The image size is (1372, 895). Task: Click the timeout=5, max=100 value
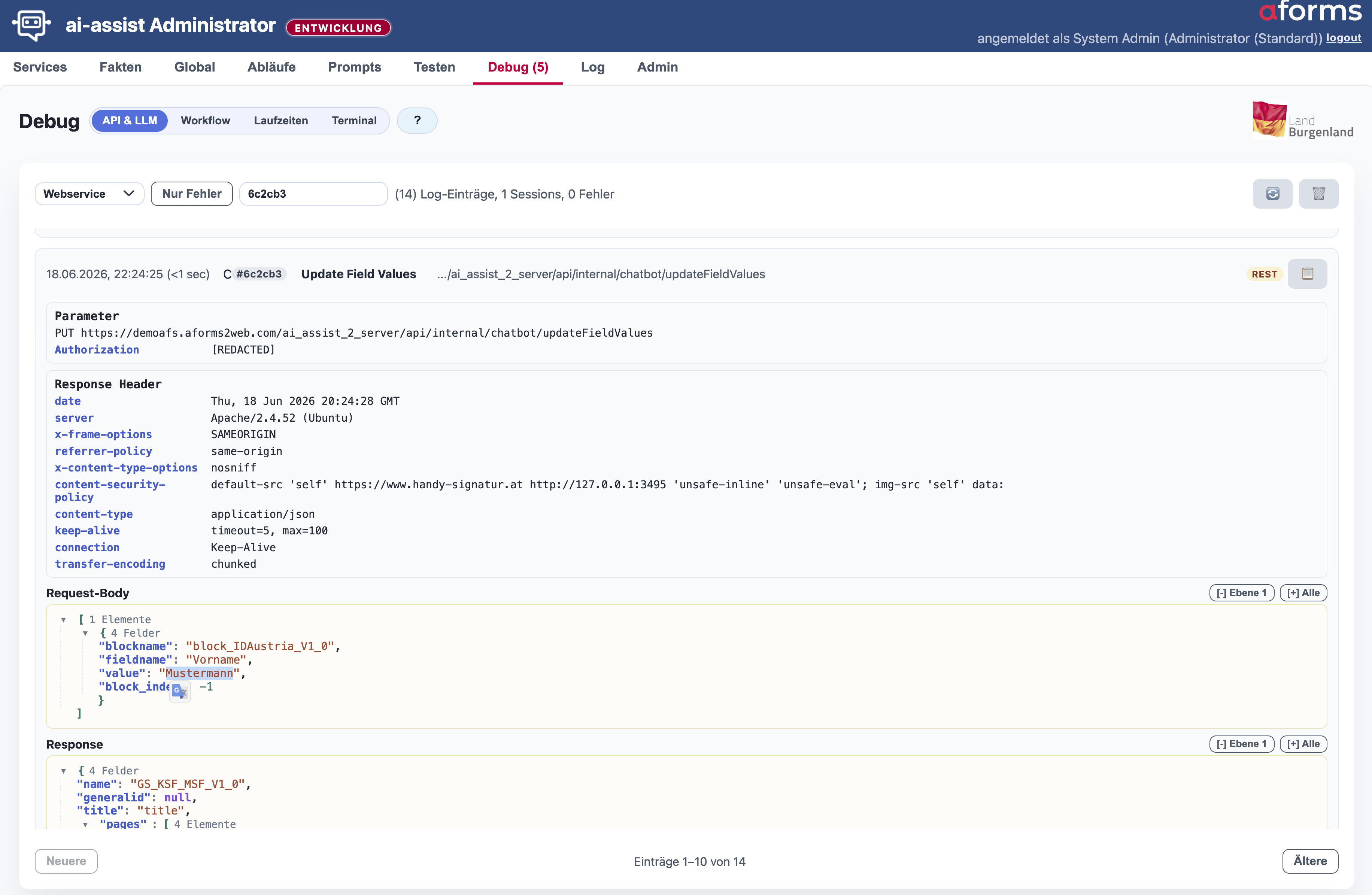pyautogui.click(x=269, y=531)
